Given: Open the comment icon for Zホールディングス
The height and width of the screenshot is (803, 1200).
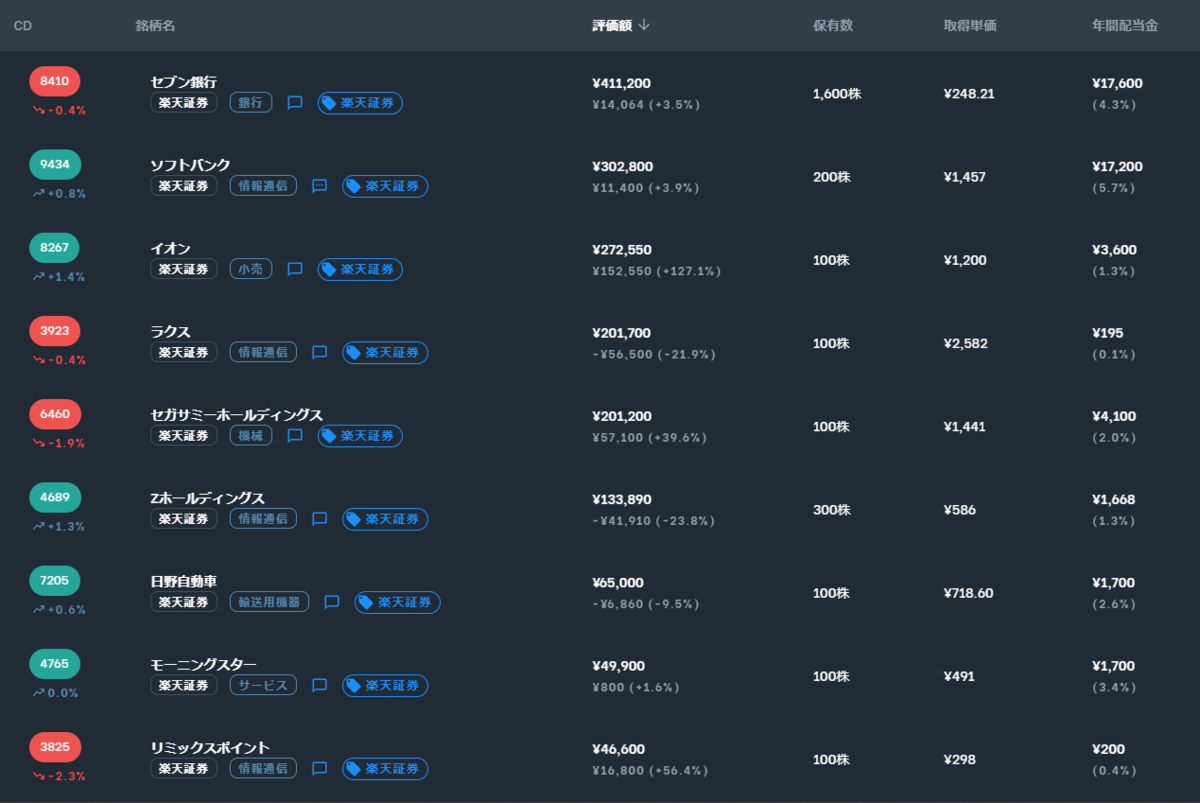Looking at the screenshot, I should (x=320, y=519).
